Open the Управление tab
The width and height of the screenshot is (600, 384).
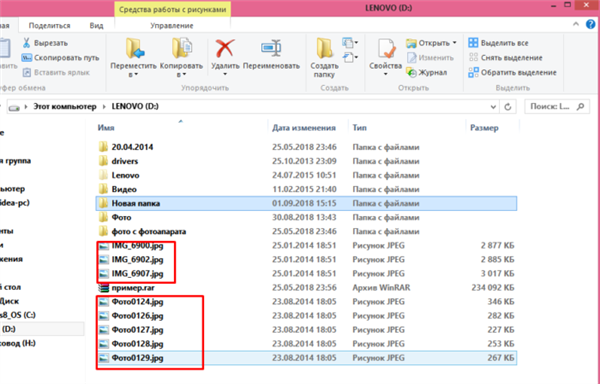[172, 26]
